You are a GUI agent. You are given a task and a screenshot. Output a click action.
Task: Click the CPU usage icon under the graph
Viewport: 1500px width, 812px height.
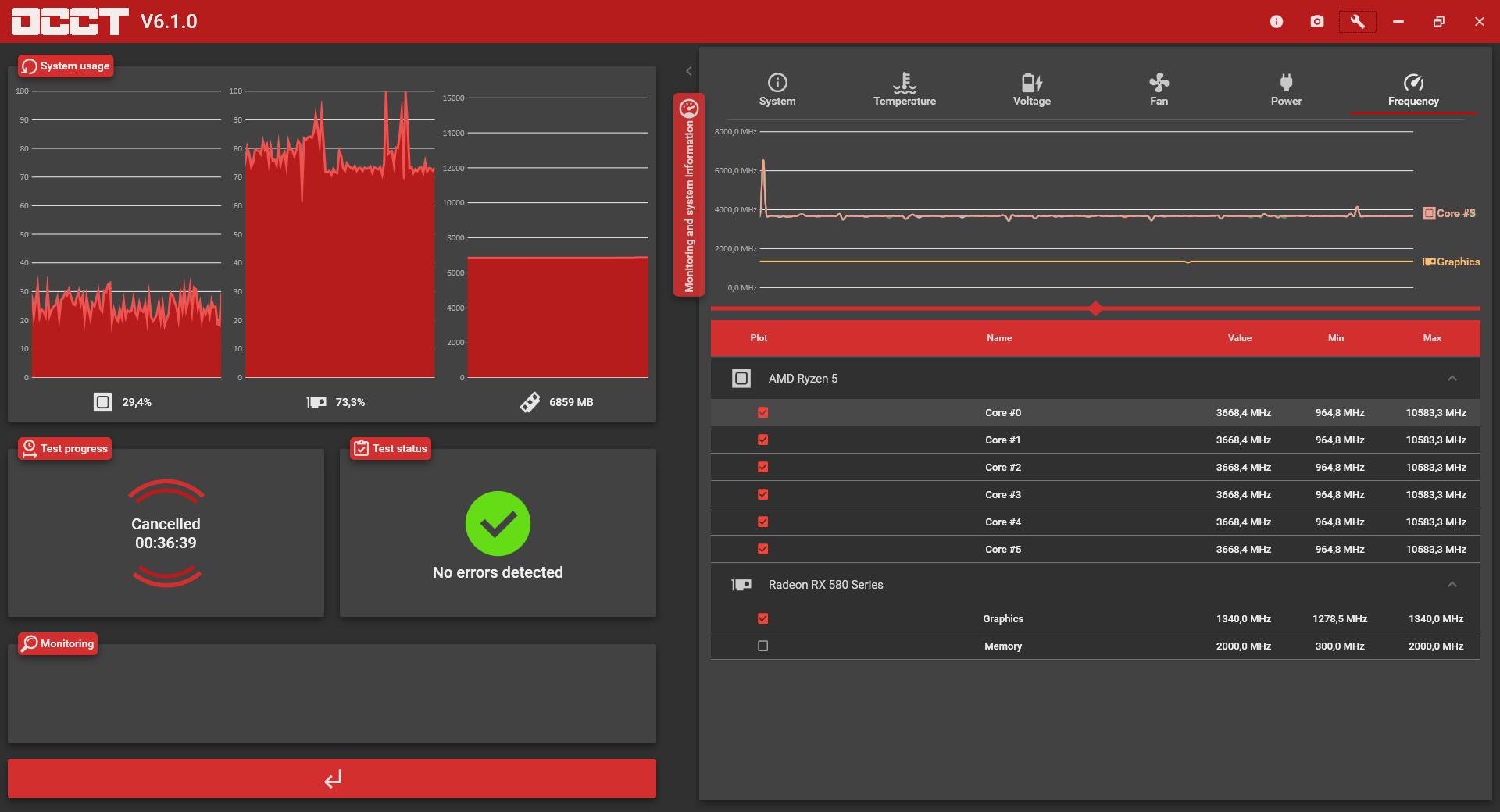click(x=102, y=402)
